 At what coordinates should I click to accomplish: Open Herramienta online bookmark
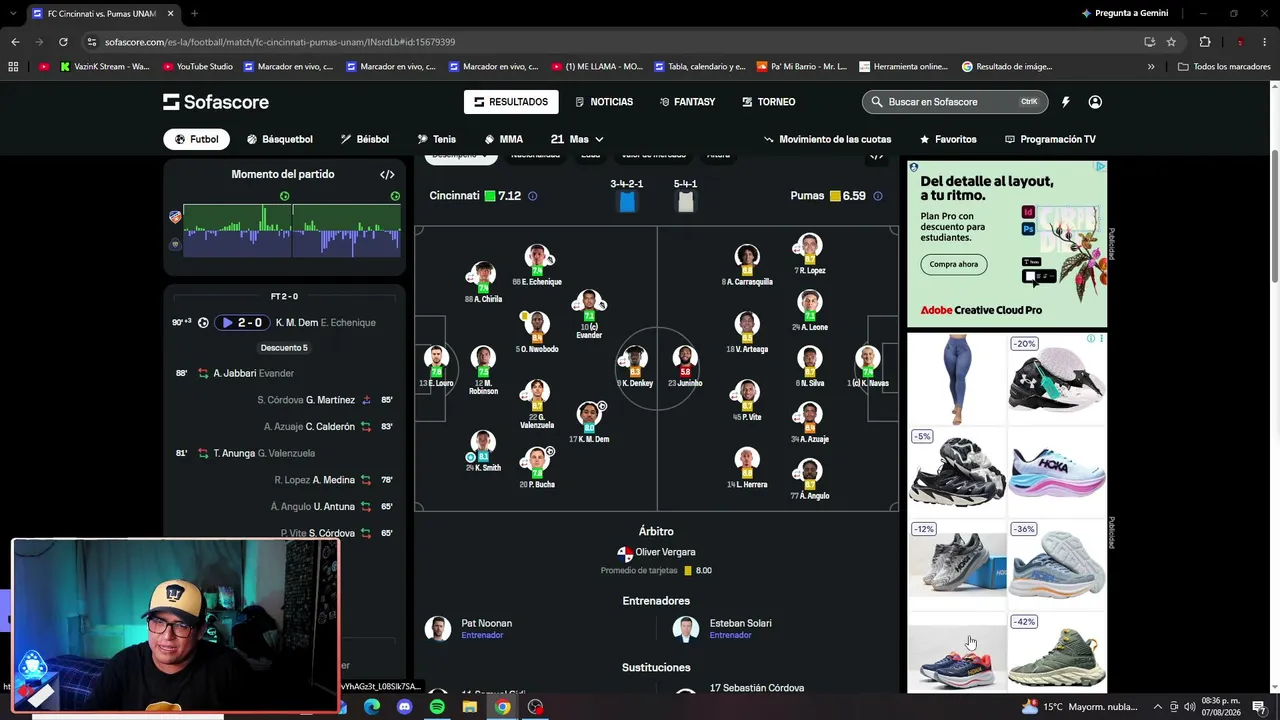pyautogui.click(x=902, y=67)
